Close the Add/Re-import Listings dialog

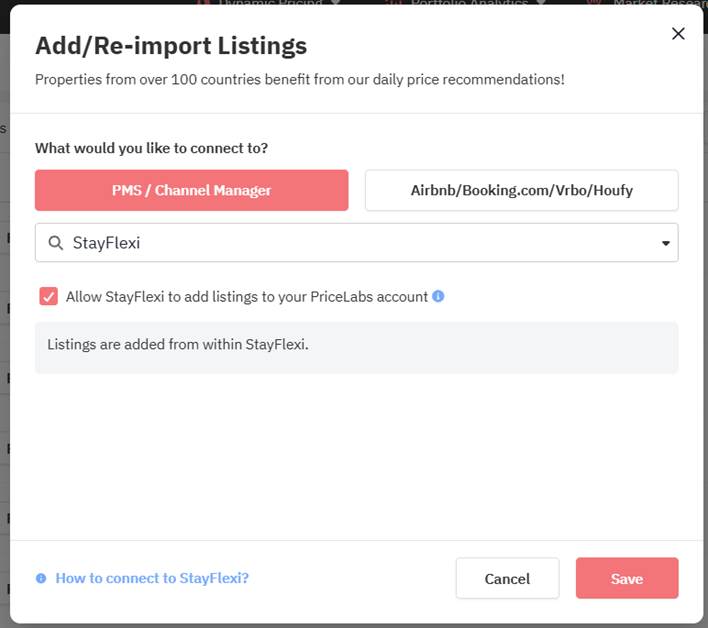[678, 33]
